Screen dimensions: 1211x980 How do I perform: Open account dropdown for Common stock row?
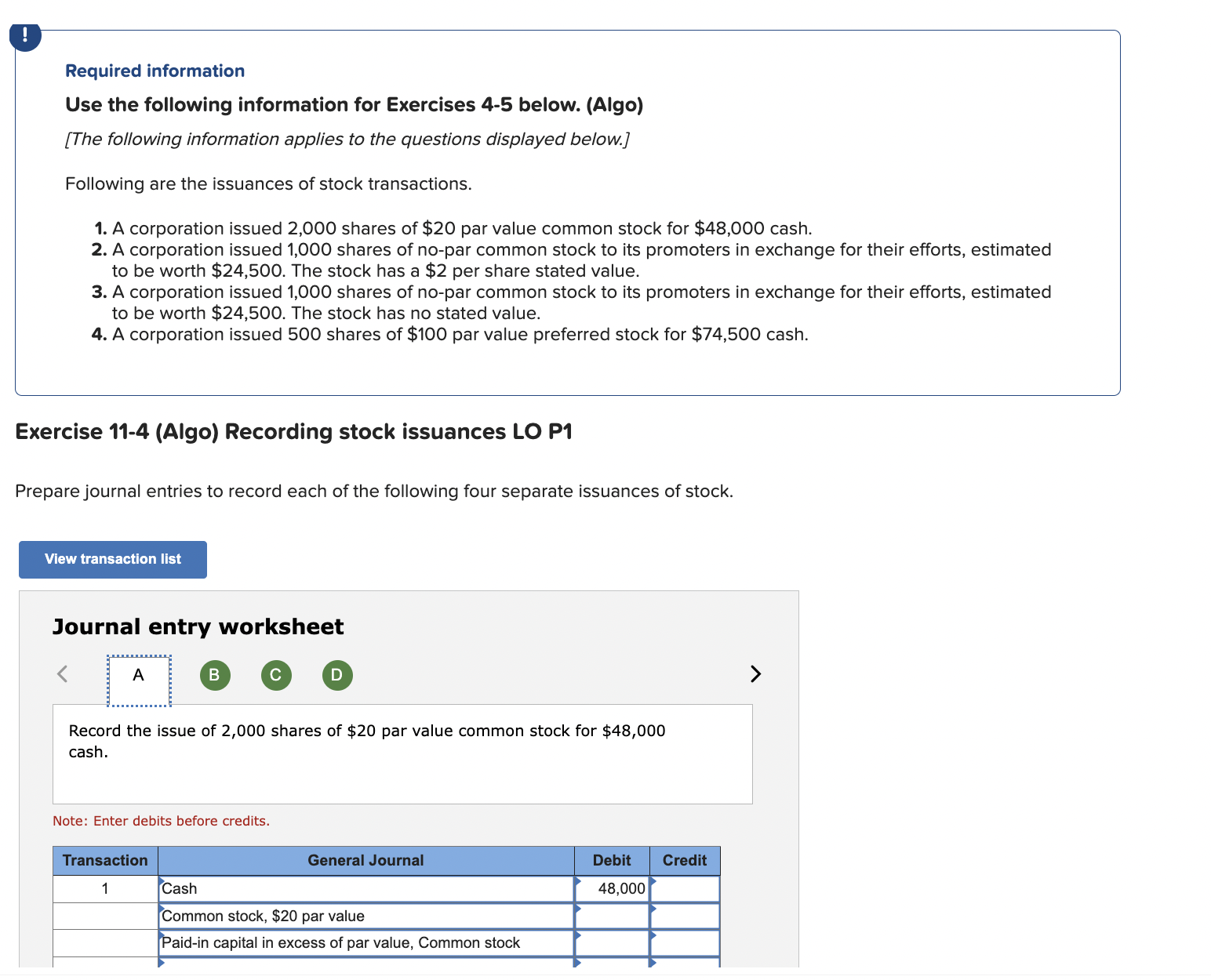(365, 916)
